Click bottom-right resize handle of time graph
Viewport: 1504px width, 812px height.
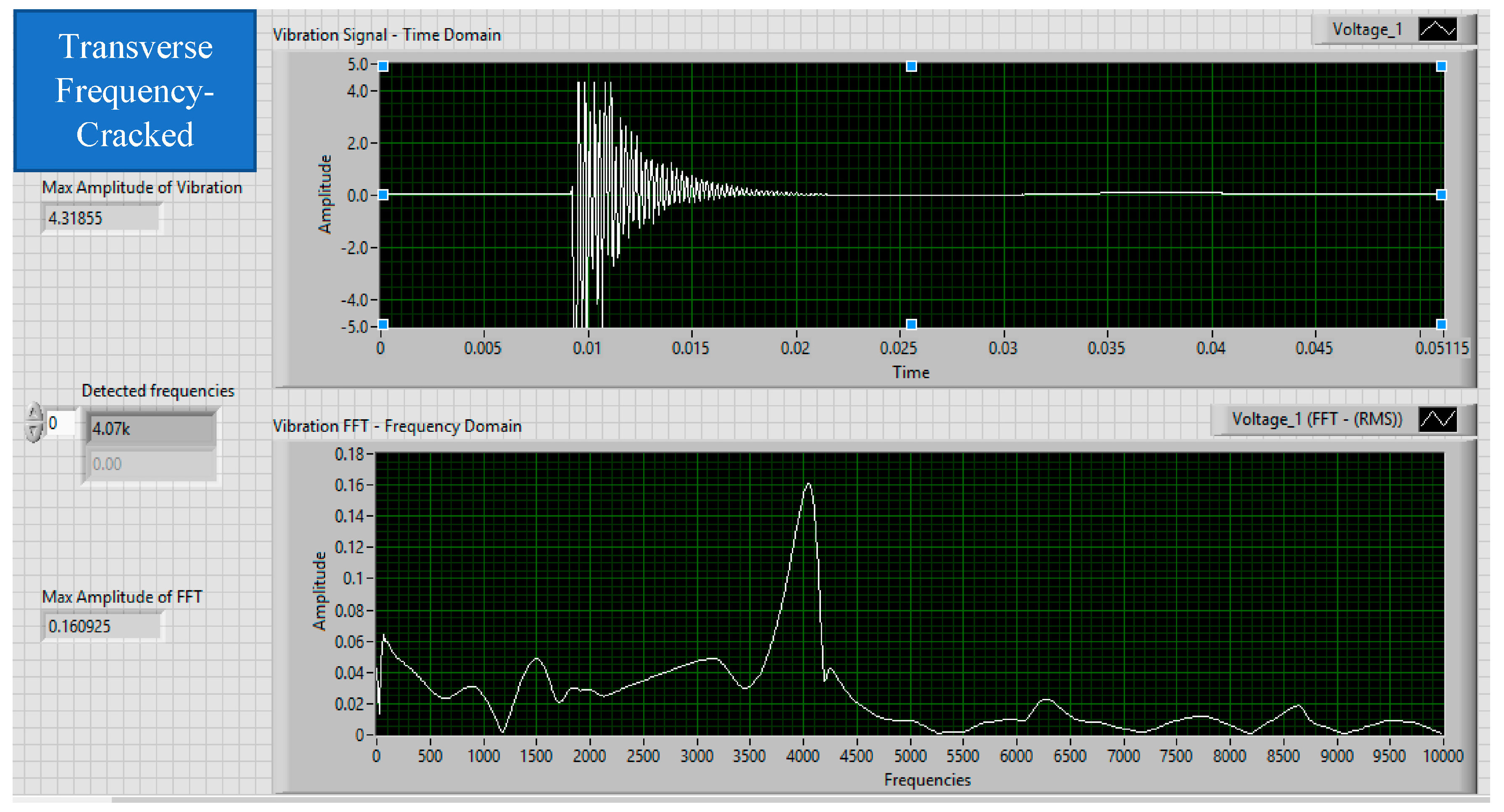click(x=1441, y=324)
